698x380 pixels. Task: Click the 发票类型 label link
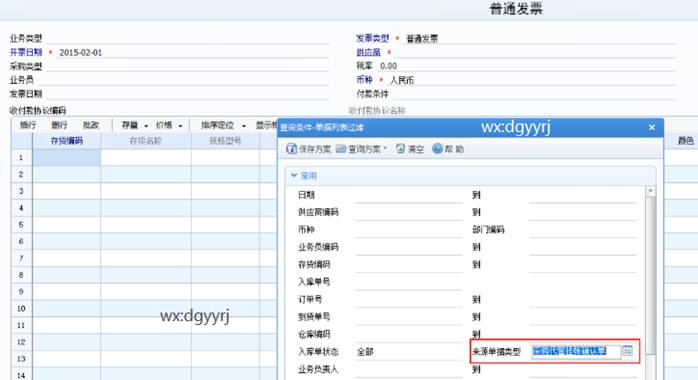tap(372, 38)
